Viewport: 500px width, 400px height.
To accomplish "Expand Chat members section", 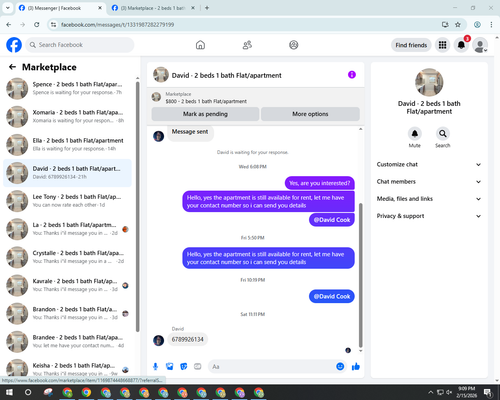I will [429, 182].
